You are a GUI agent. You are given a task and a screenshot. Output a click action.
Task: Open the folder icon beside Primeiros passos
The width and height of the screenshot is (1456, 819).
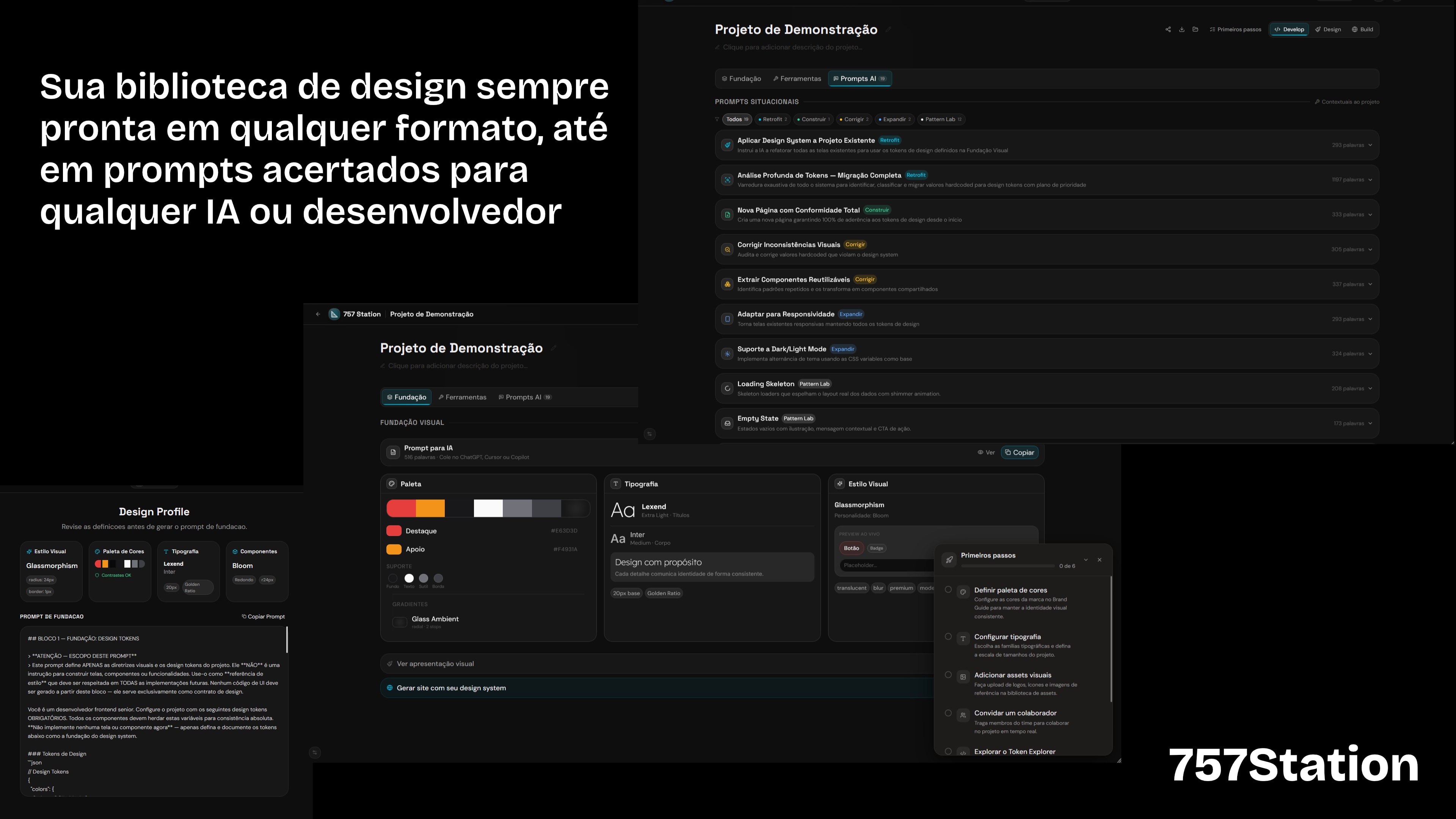pyautogui.click(x=1195, y=30)
